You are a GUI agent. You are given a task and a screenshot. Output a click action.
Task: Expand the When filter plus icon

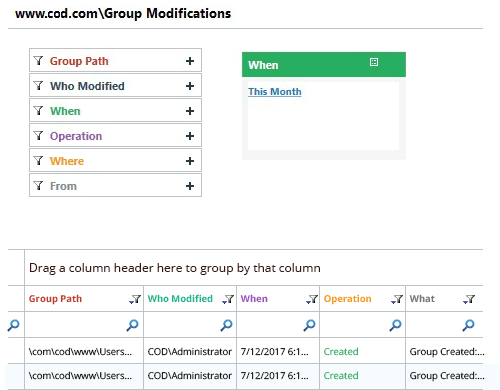tap(190, 111)
